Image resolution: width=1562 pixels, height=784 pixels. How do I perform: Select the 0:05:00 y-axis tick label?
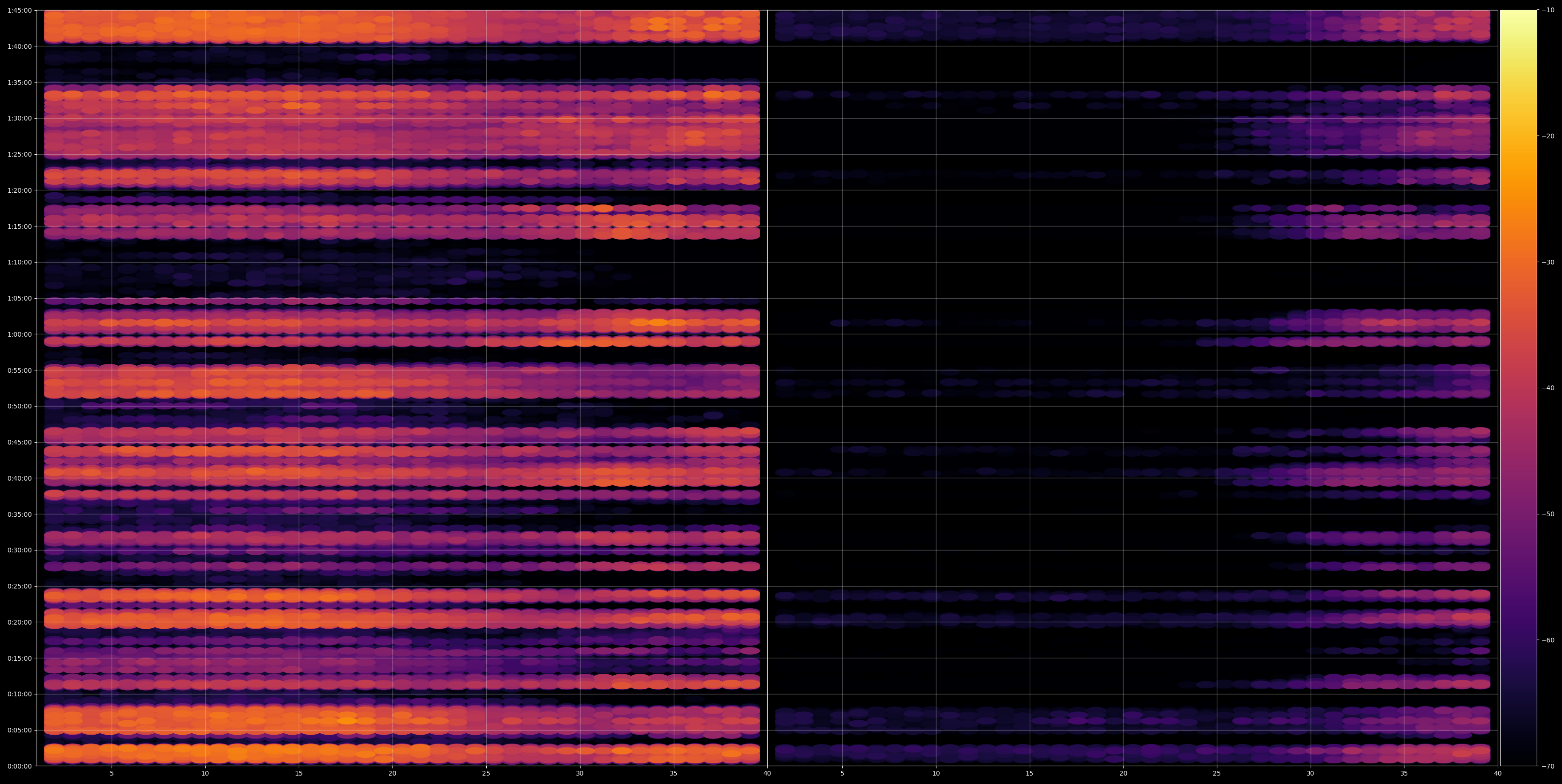pyautogui.click(x=19, y=730)
